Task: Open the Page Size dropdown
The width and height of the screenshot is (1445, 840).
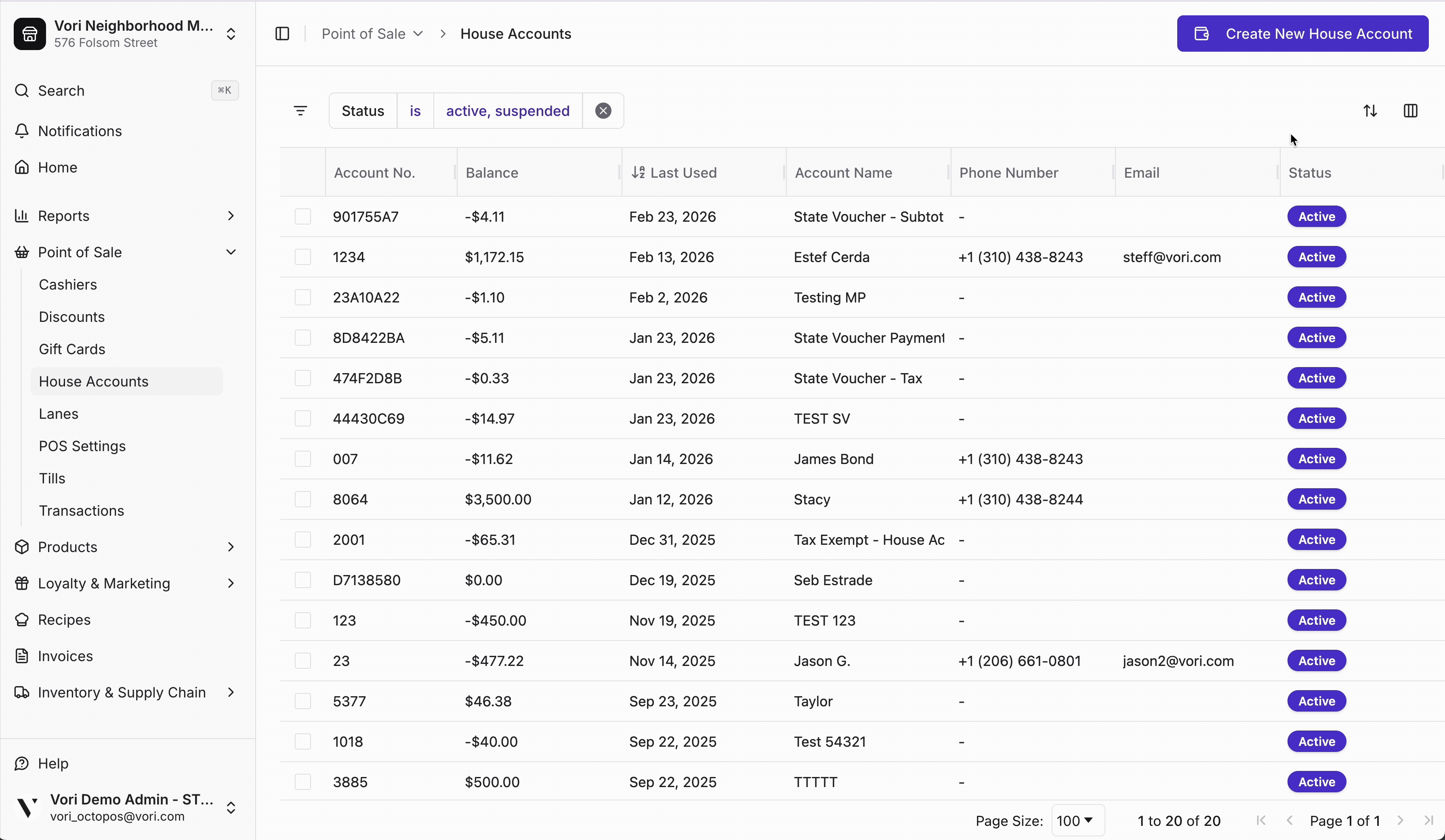Action: [x=1076, y=821]
